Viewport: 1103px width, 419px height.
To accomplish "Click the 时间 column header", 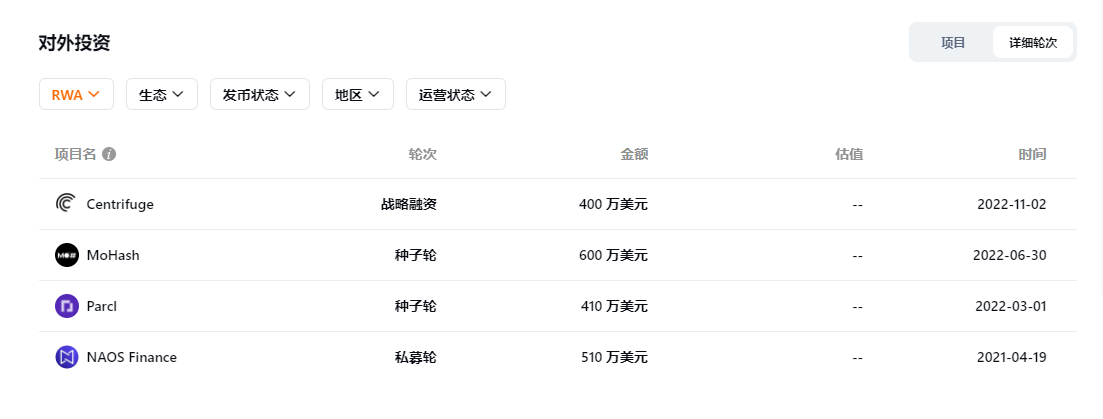I will (1032, 154).
